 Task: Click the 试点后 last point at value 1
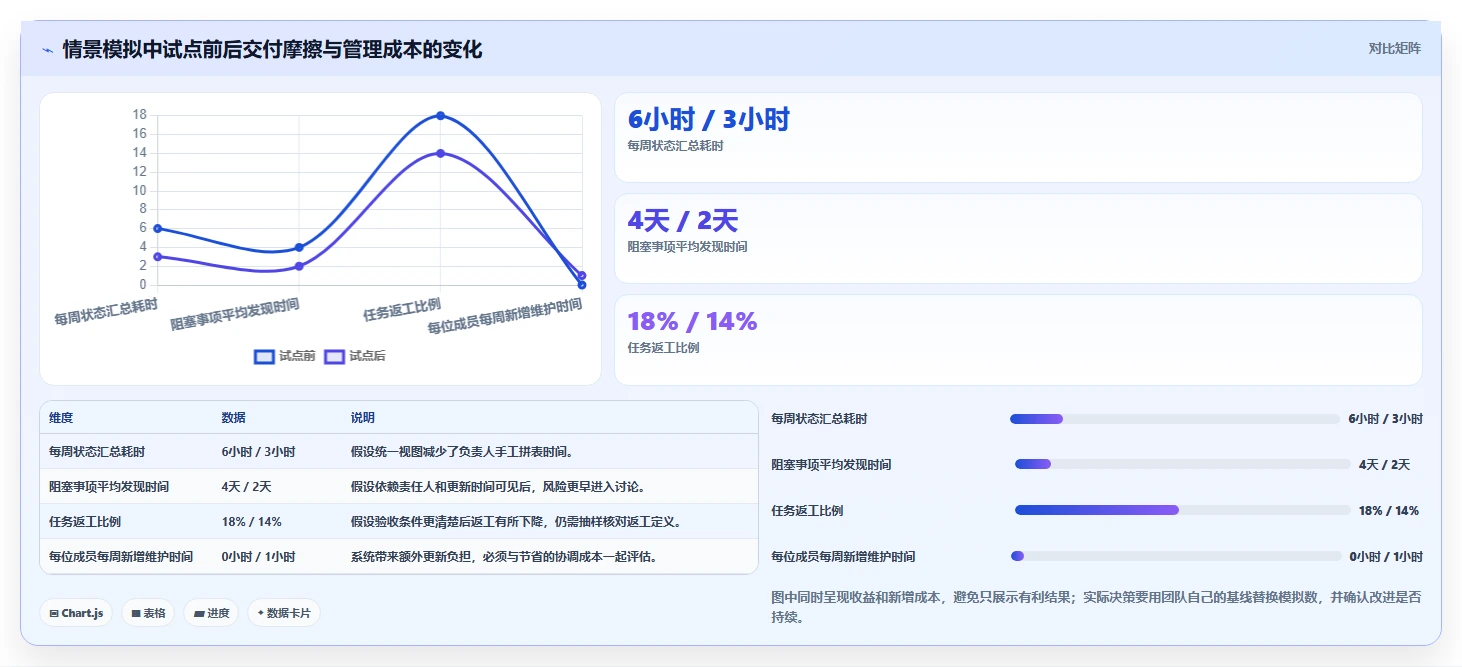[x=582, y=275]
